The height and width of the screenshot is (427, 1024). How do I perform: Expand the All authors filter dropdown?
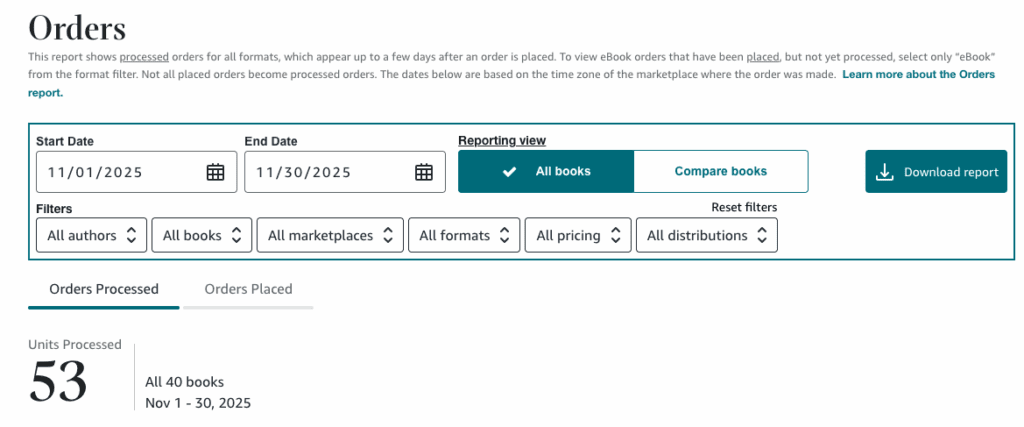tap(92, 236)
